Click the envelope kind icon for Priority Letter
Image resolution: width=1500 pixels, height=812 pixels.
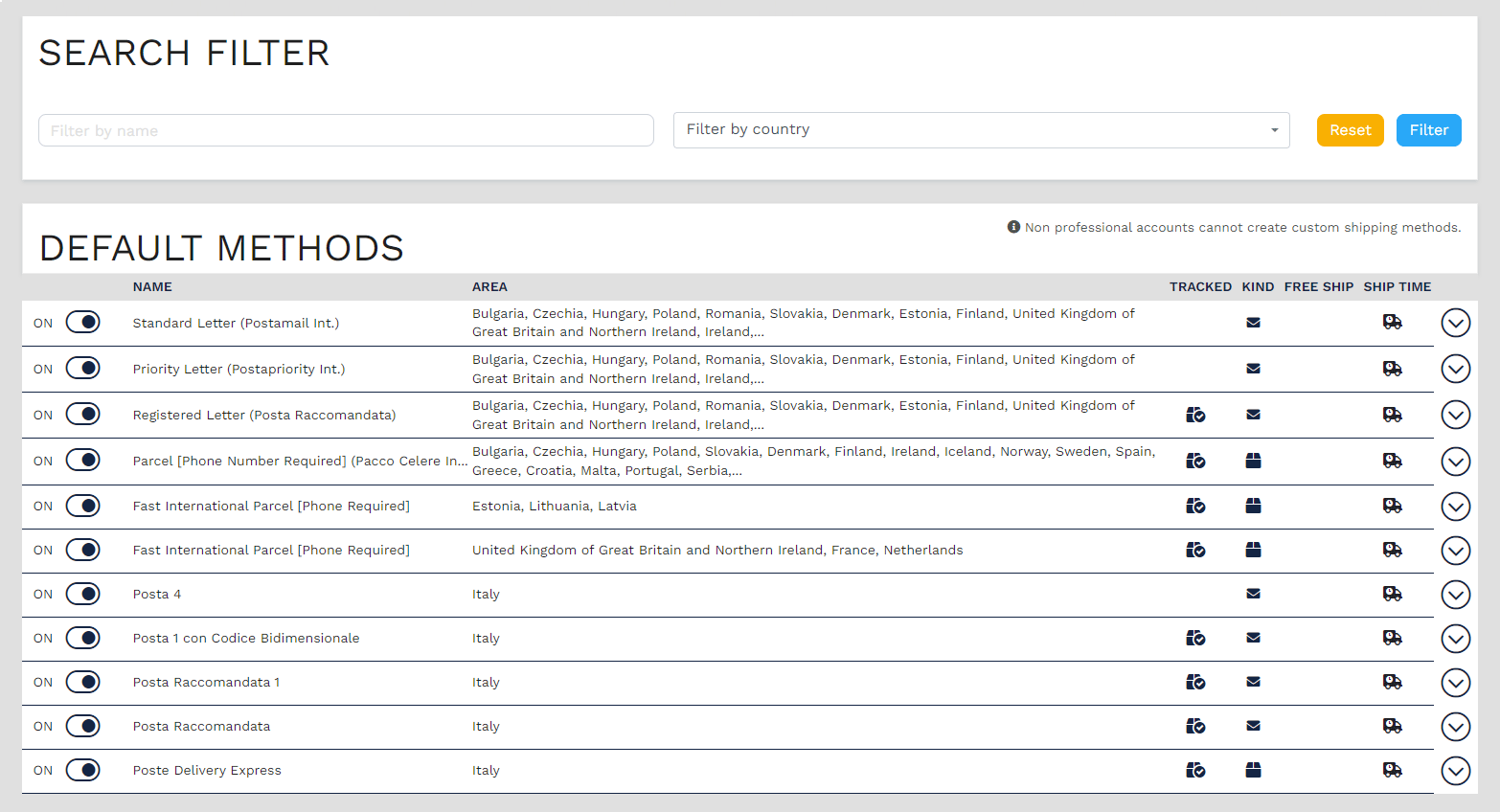1253,369
